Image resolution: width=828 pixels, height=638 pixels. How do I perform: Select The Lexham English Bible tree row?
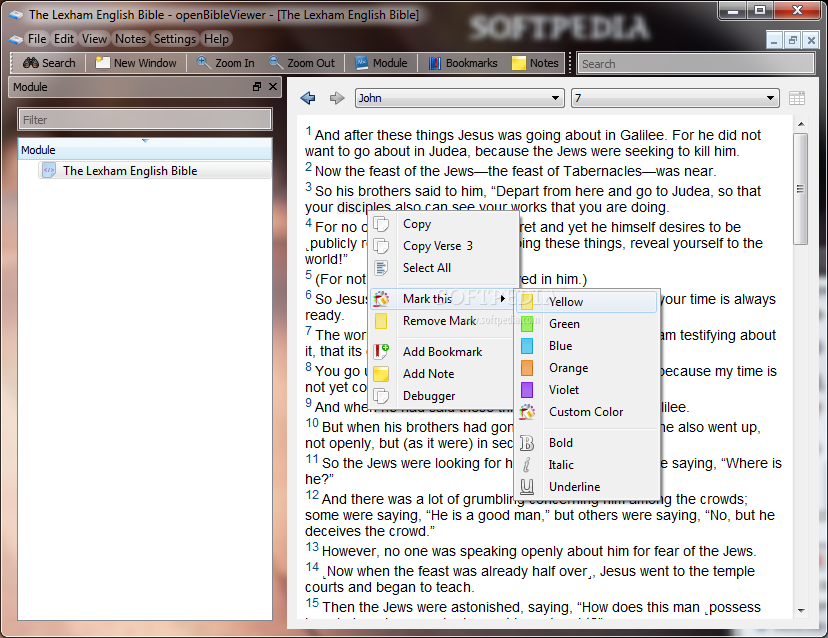click(154, 171)
